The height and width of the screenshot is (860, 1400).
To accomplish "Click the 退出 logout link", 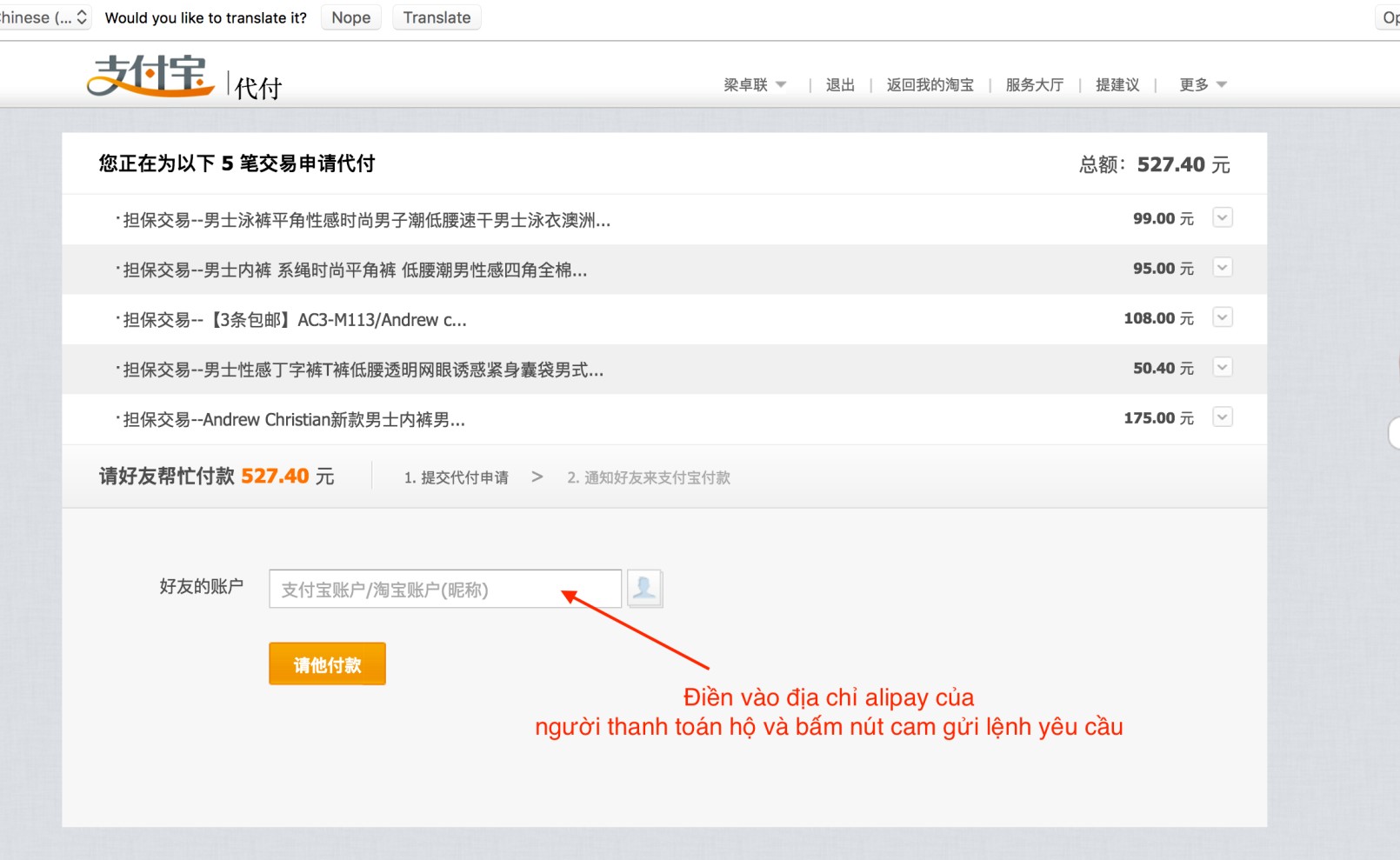I will point(840,84).
